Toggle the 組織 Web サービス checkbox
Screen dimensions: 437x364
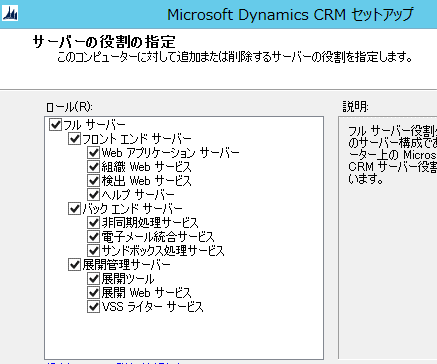(x=94, y=166)
